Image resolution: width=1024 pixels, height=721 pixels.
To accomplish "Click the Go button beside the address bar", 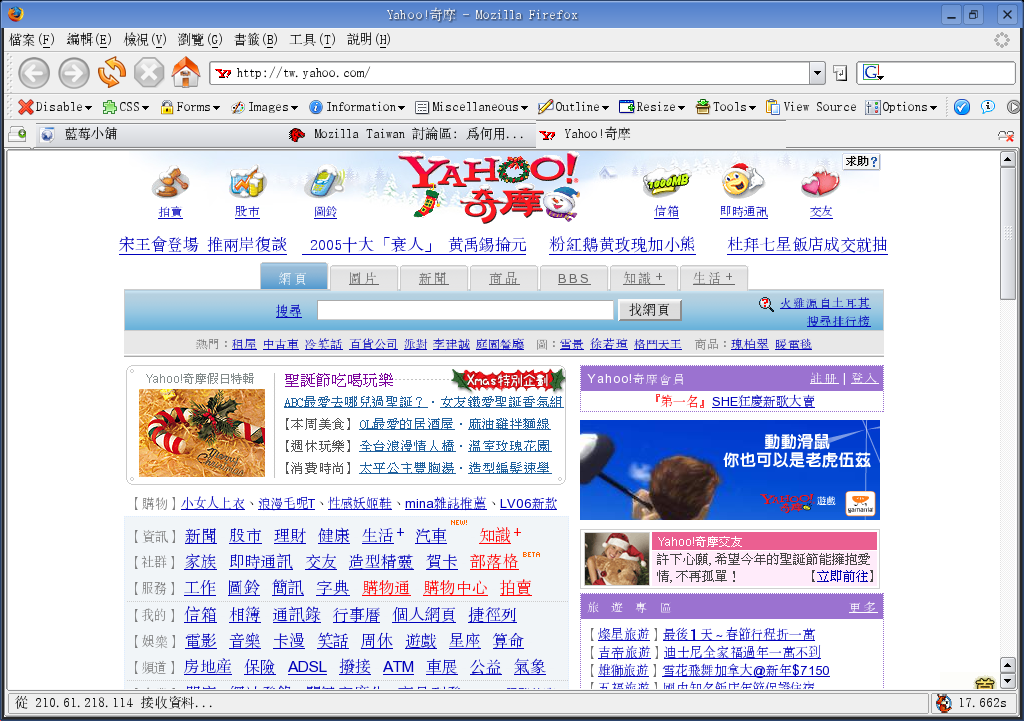I will point(840,73).
